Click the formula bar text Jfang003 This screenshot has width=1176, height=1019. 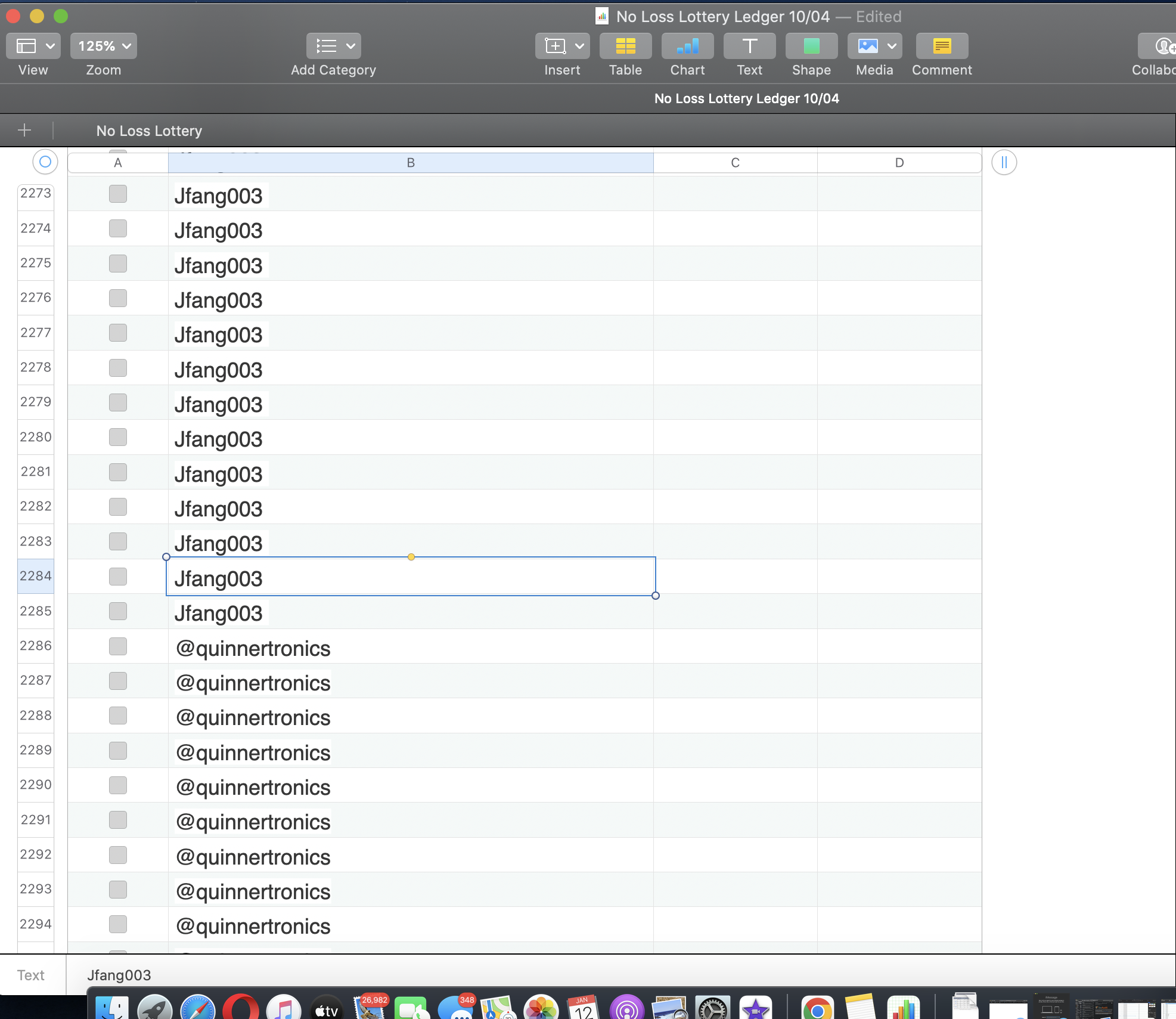click(119, 975)
